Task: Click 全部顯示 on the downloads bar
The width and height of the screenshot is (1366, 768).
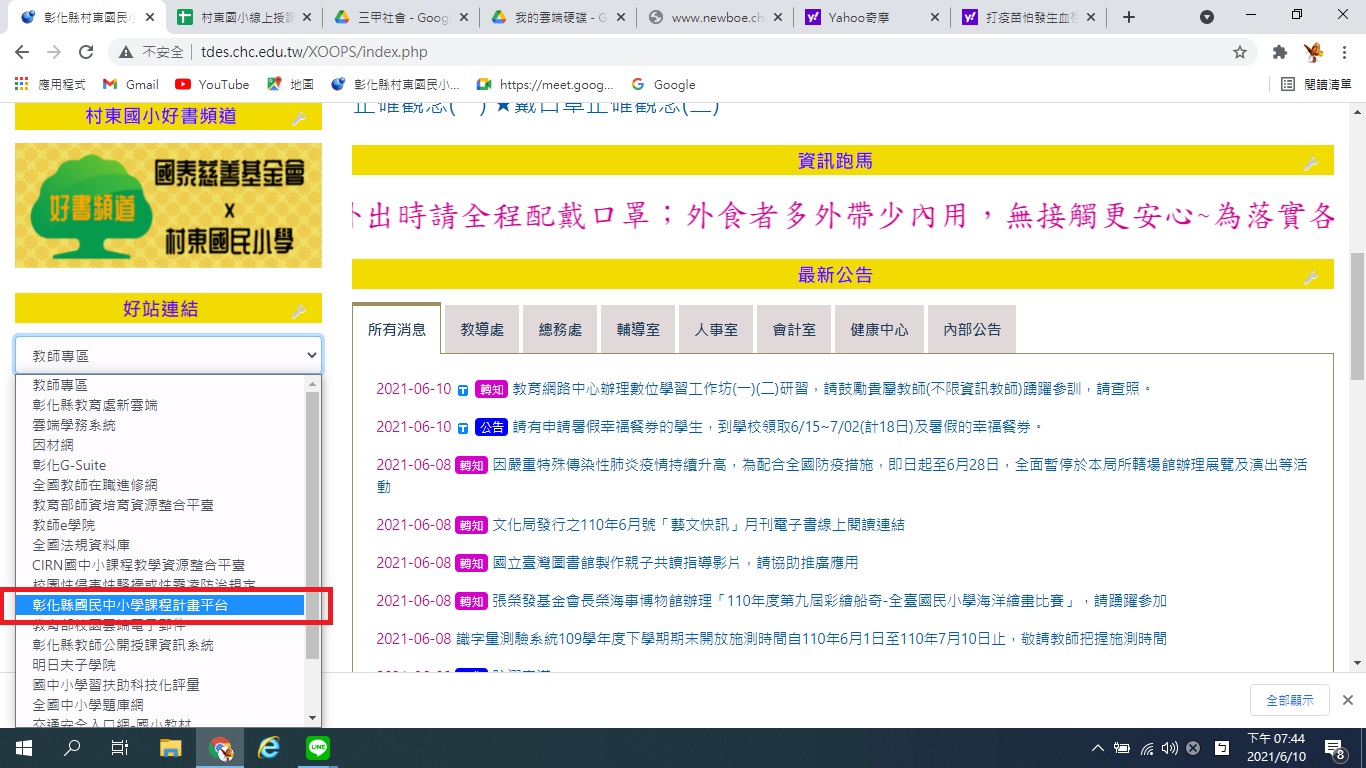Action: (x=1289, y=700)
